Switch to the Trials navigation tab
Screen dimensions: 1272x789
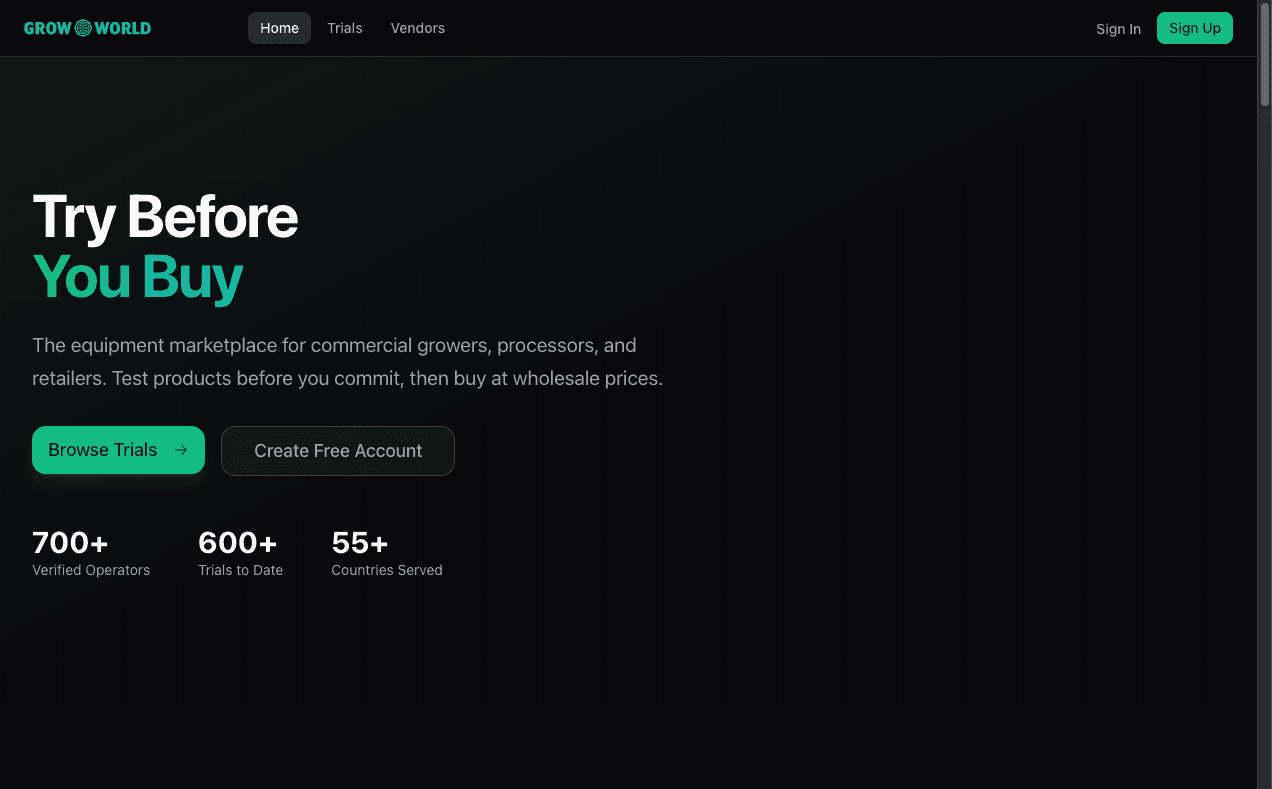point(344,28)
